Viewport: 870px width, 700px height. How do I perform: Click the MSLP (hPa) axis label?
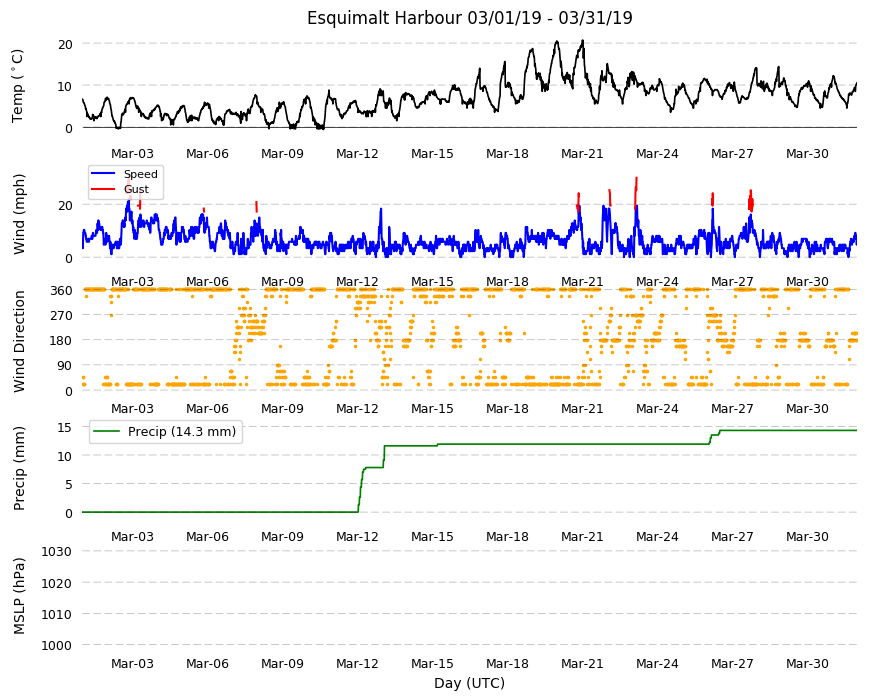pyautogui.click(x=19, y=596)
